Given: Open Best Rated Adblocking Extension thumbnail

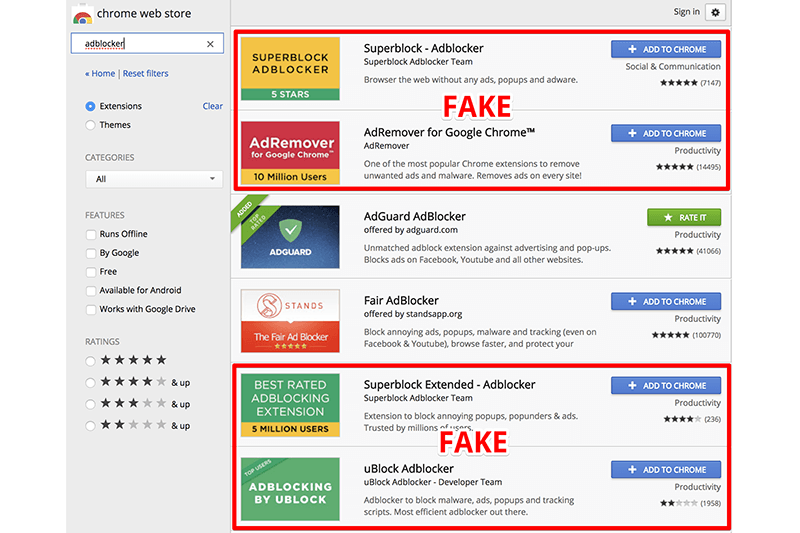Looking at the screenshot, I should pos(290,405).
